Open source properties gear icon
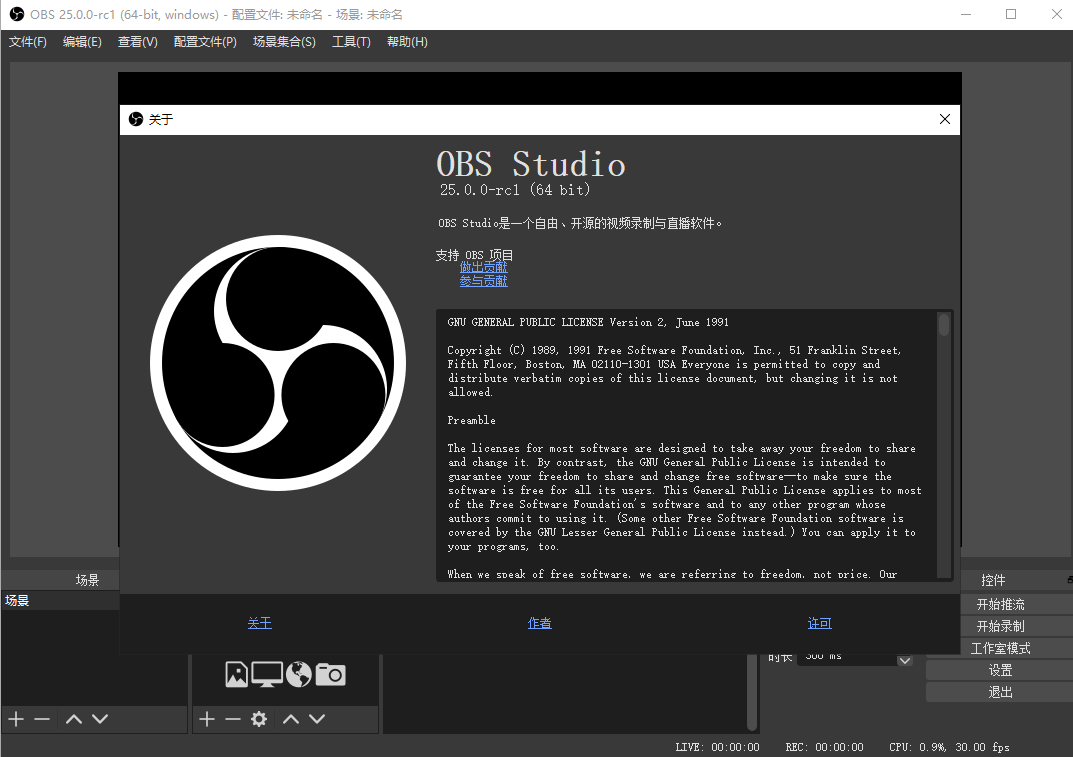This screenshot has height=757, width=1073. click(259, 719)
